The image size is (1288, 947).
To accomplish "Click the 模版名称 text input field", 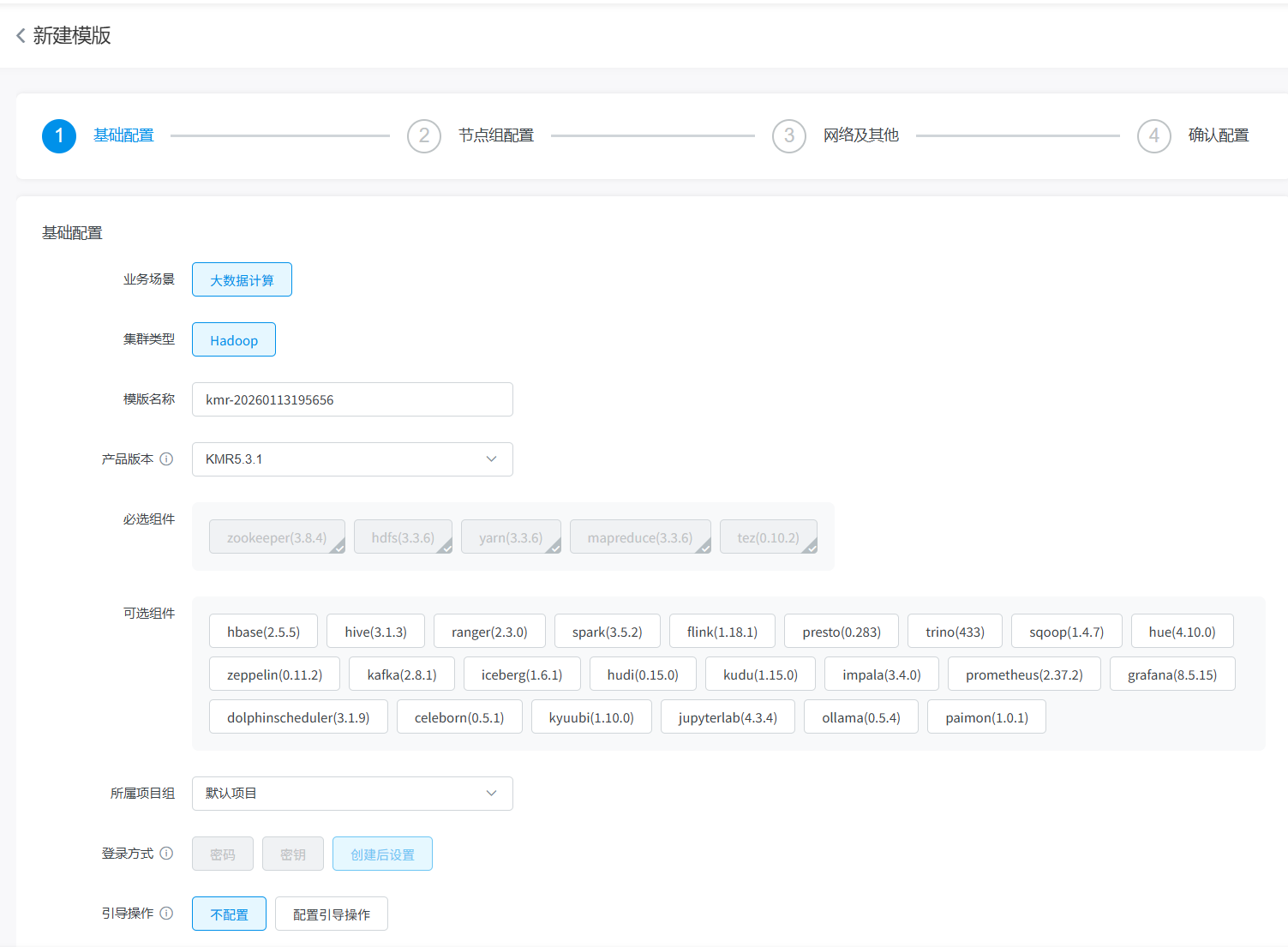I will 351,399.
